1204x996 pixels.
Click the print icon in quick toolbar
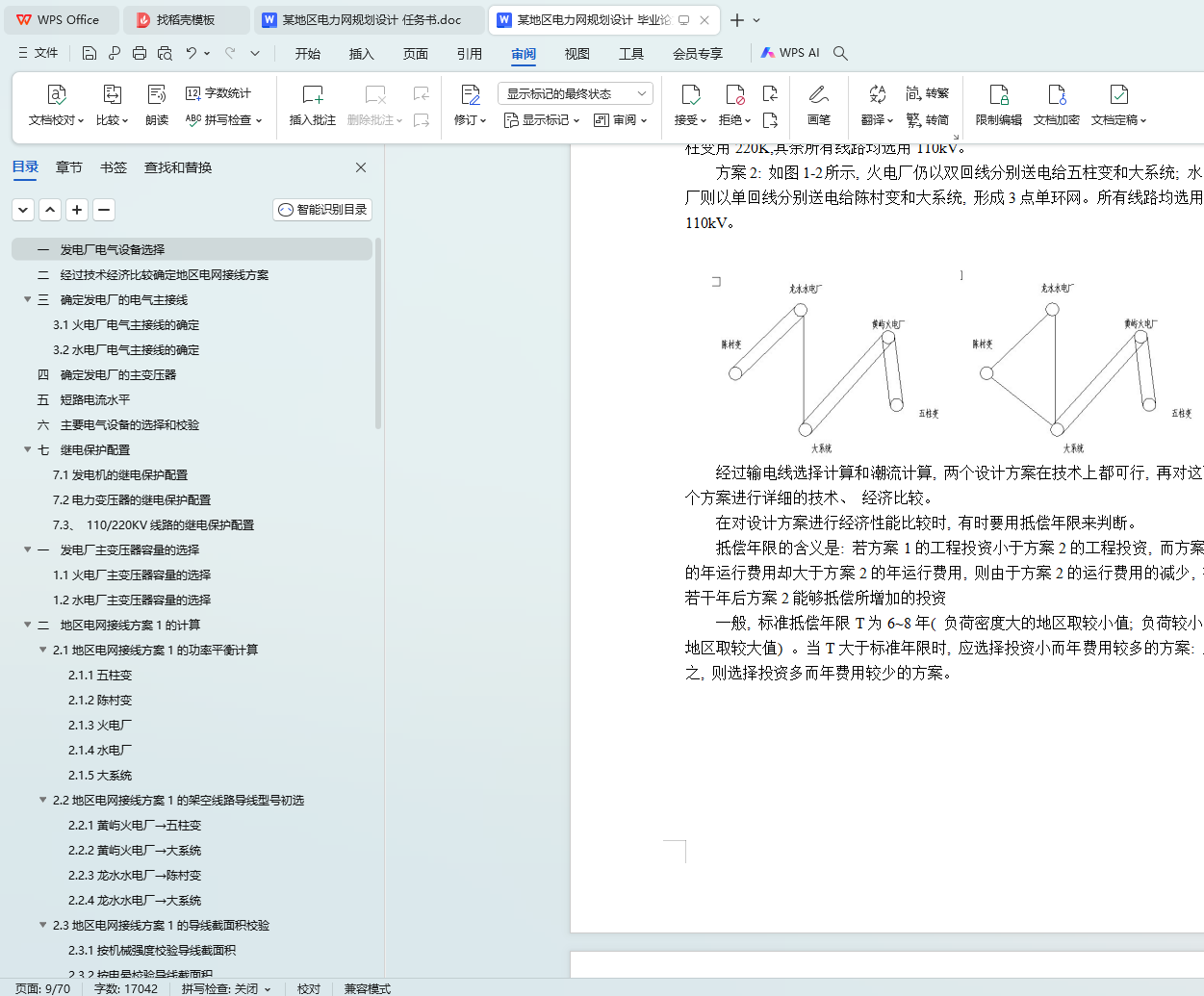click(140, 53)
